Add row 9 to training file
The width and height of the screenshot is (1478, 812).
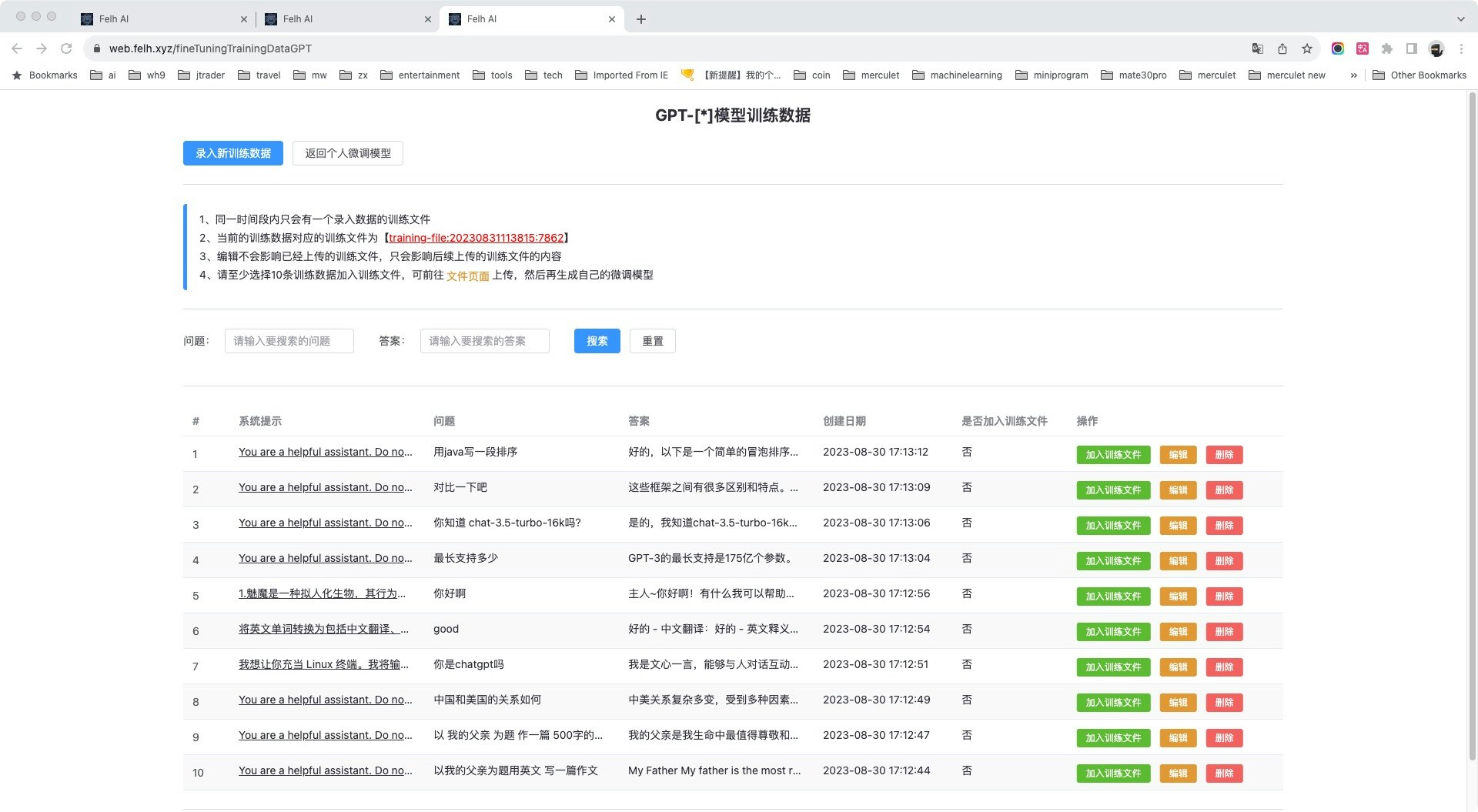1113,738
